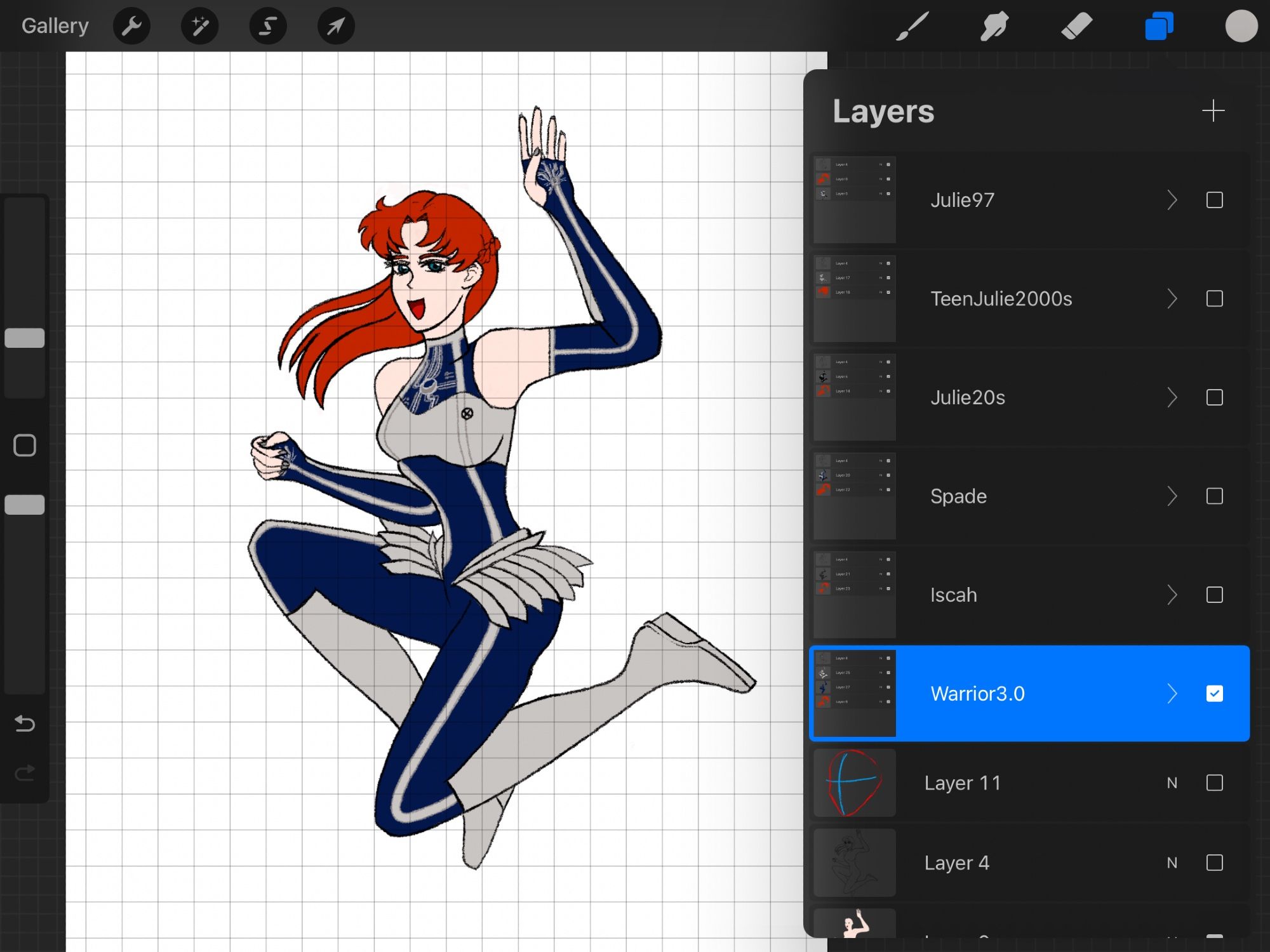Select the TeenJulie2000s group name
The width and height of the screenshot is (1270, 952).
(1001, 298)
